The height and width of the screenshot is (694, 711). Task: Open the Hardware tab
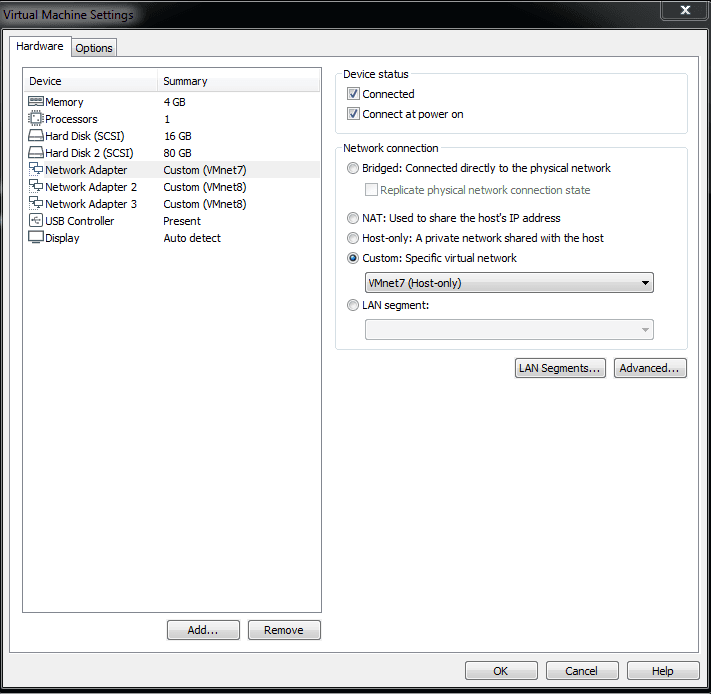40,46
